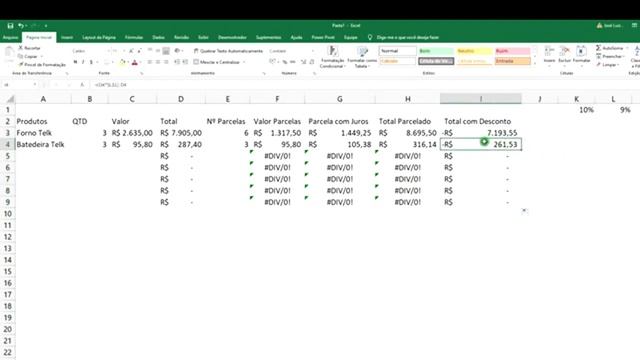The image size is (640, 360).
Task: Click the Diga-me search box
Action: point(403,37)
